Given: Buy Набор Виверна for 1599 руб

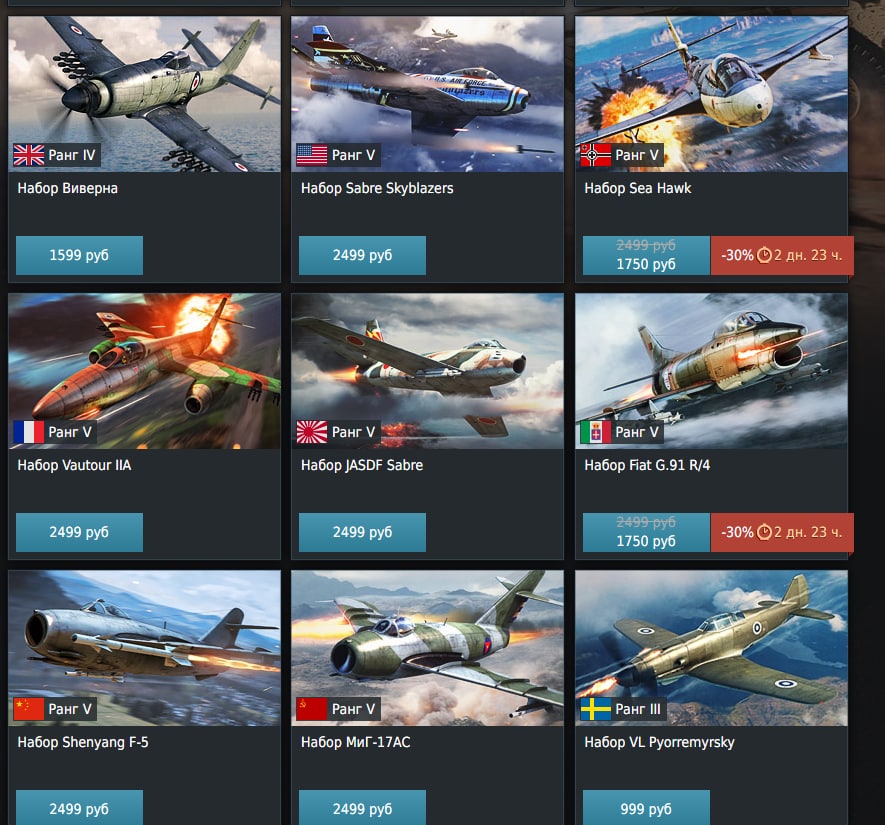Looking at the screenshot, I should point(79,256).
